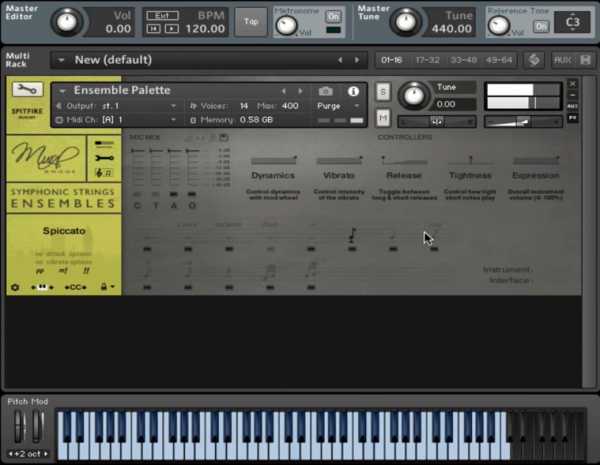
Task: Toggle the AUX sends display
Action: [x=562, y=60]
